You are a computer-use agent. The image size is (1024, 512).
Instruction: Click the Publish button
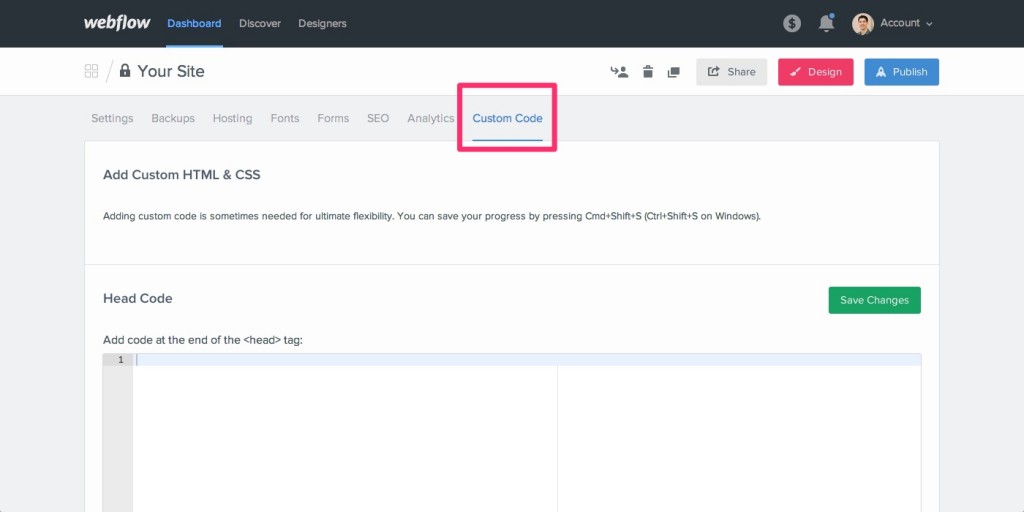coord(902,72)
